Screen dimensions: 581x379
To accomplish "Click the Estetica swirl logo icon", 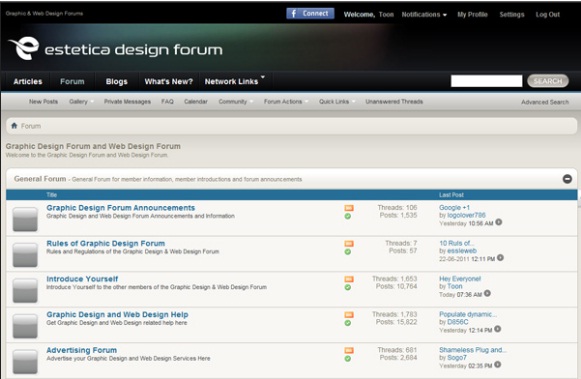I will point(24,48).
